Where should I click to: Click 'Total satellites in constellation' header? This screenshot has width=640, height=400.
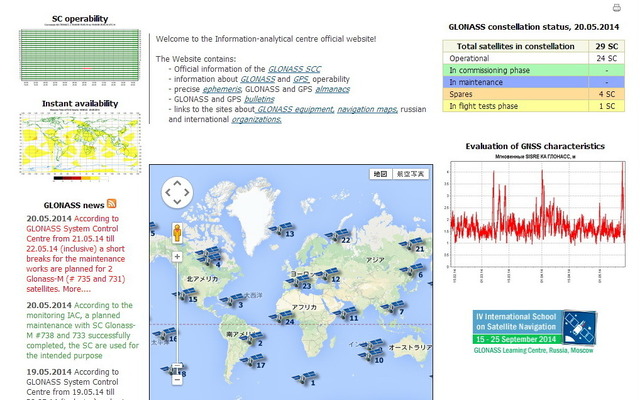pos(516,46)
